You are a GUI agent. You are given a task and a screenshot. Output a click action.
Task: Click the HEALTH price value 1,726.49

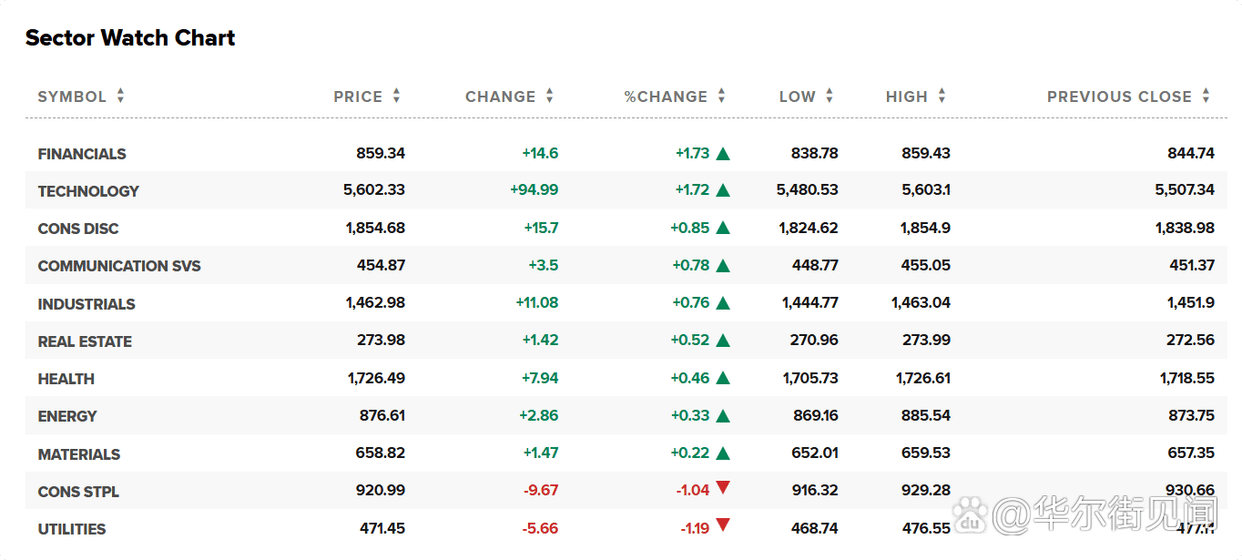376,378
